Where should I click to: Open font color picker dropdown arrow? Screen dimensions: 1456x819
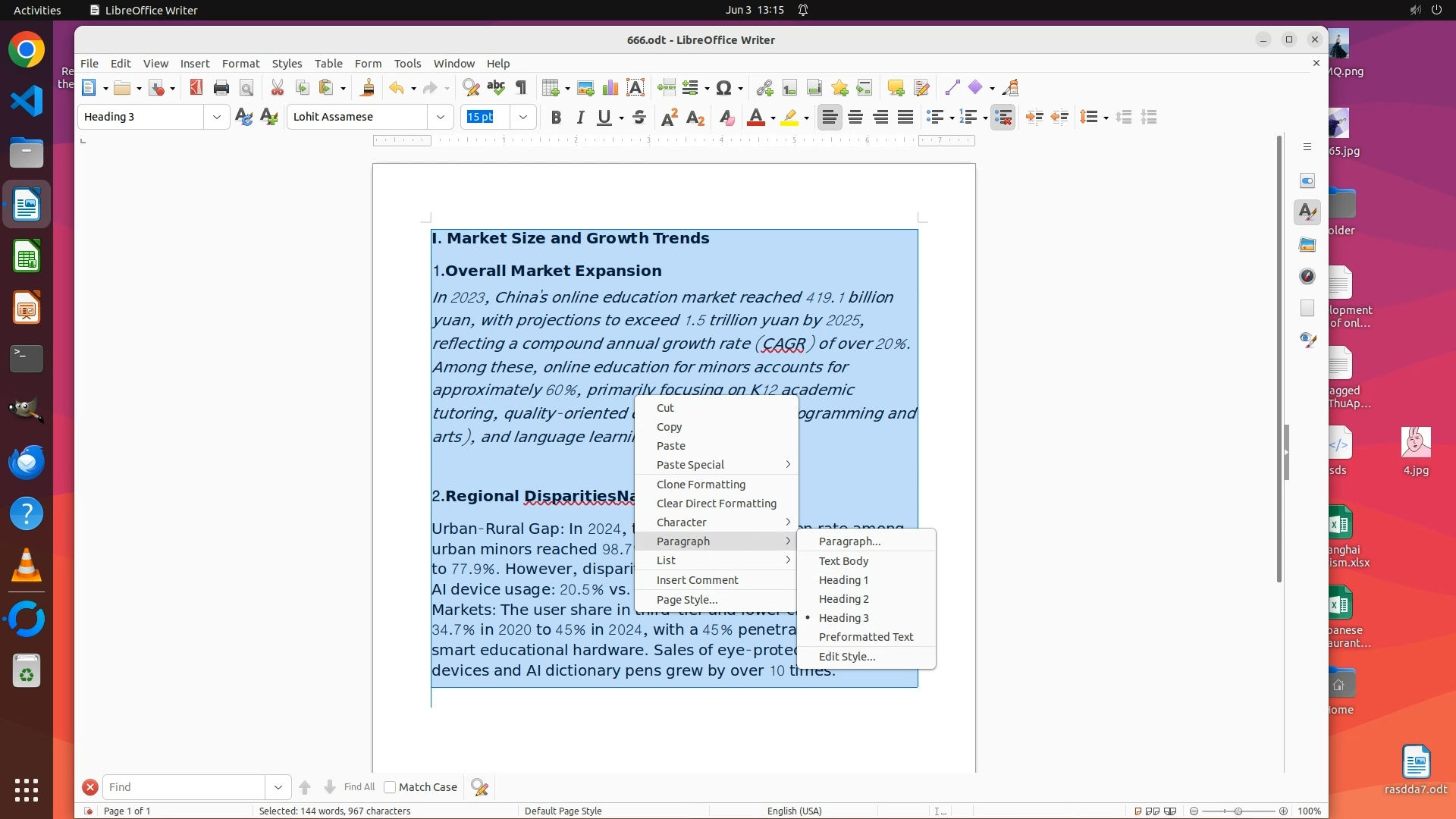(773, 118)
